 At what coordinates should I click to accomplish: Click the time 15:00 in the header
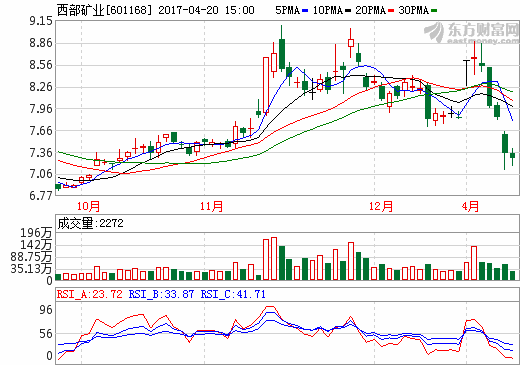[x=239, y=10]
